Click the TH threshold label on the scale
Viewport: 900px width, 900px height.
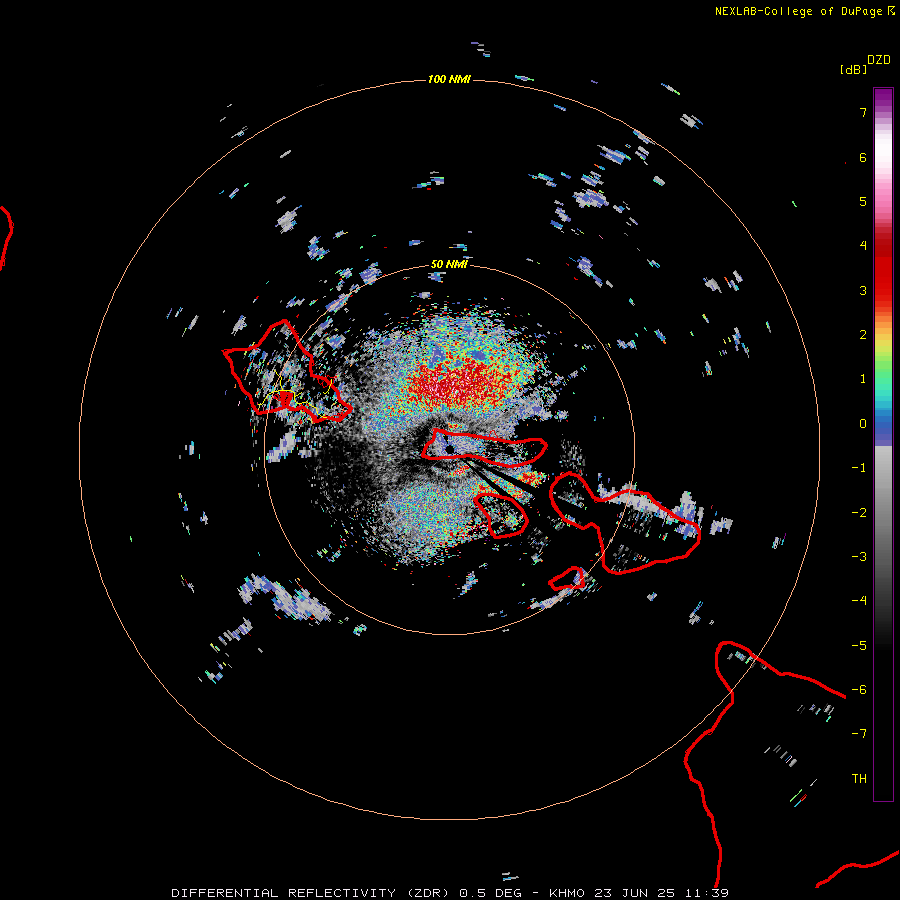[x=859, y=779]
